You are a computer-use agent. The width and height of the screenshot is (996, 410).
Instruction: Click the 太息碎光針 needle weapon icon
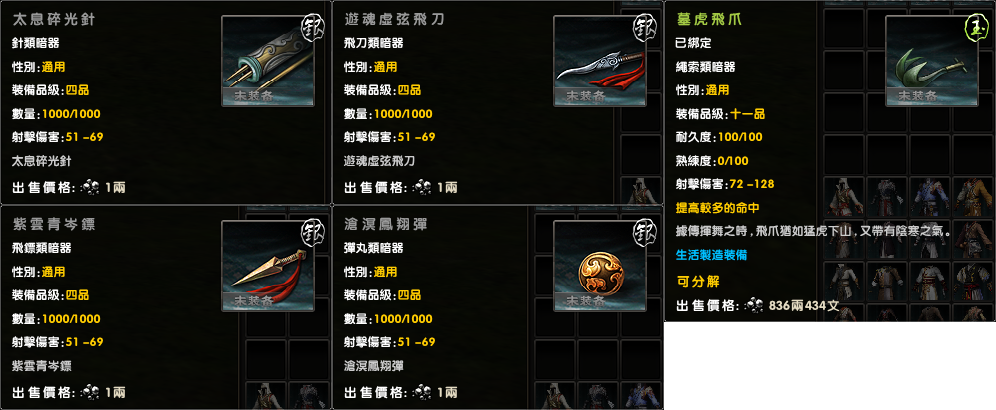268,61
